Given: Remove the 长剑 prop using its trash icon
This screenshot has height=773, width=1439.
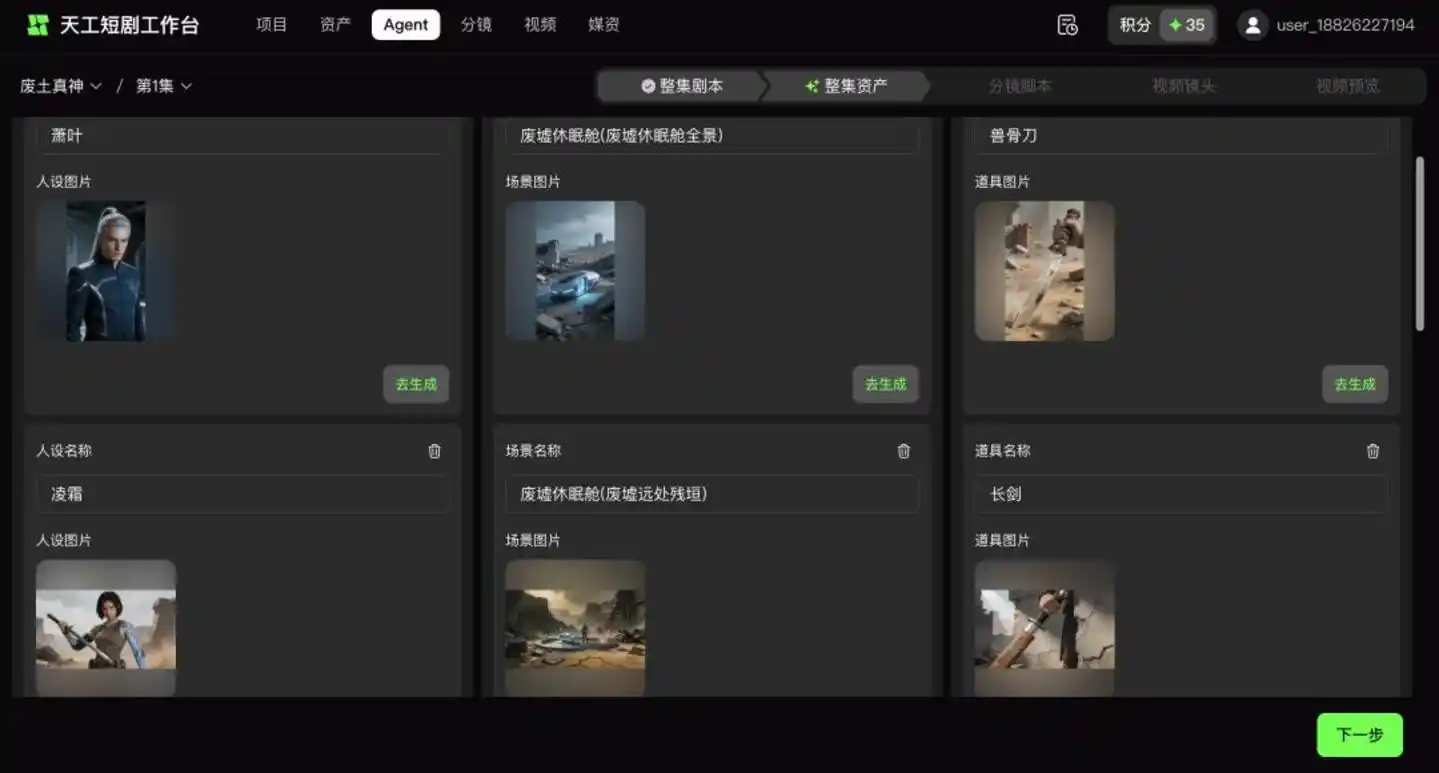Looking at the screenshot, I should (1372, 451).
